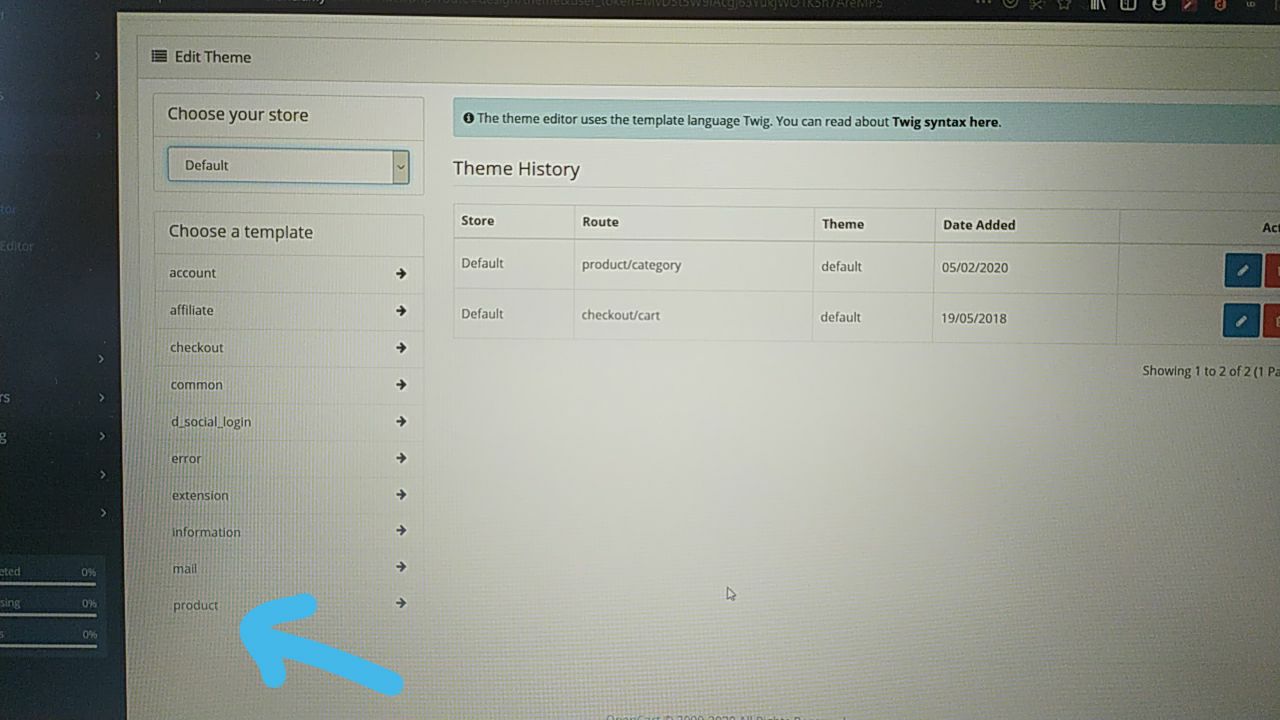Screen dimensions: 1280x720
Task: Click arrow icon next to d_social_login
Action: point(401,421)
